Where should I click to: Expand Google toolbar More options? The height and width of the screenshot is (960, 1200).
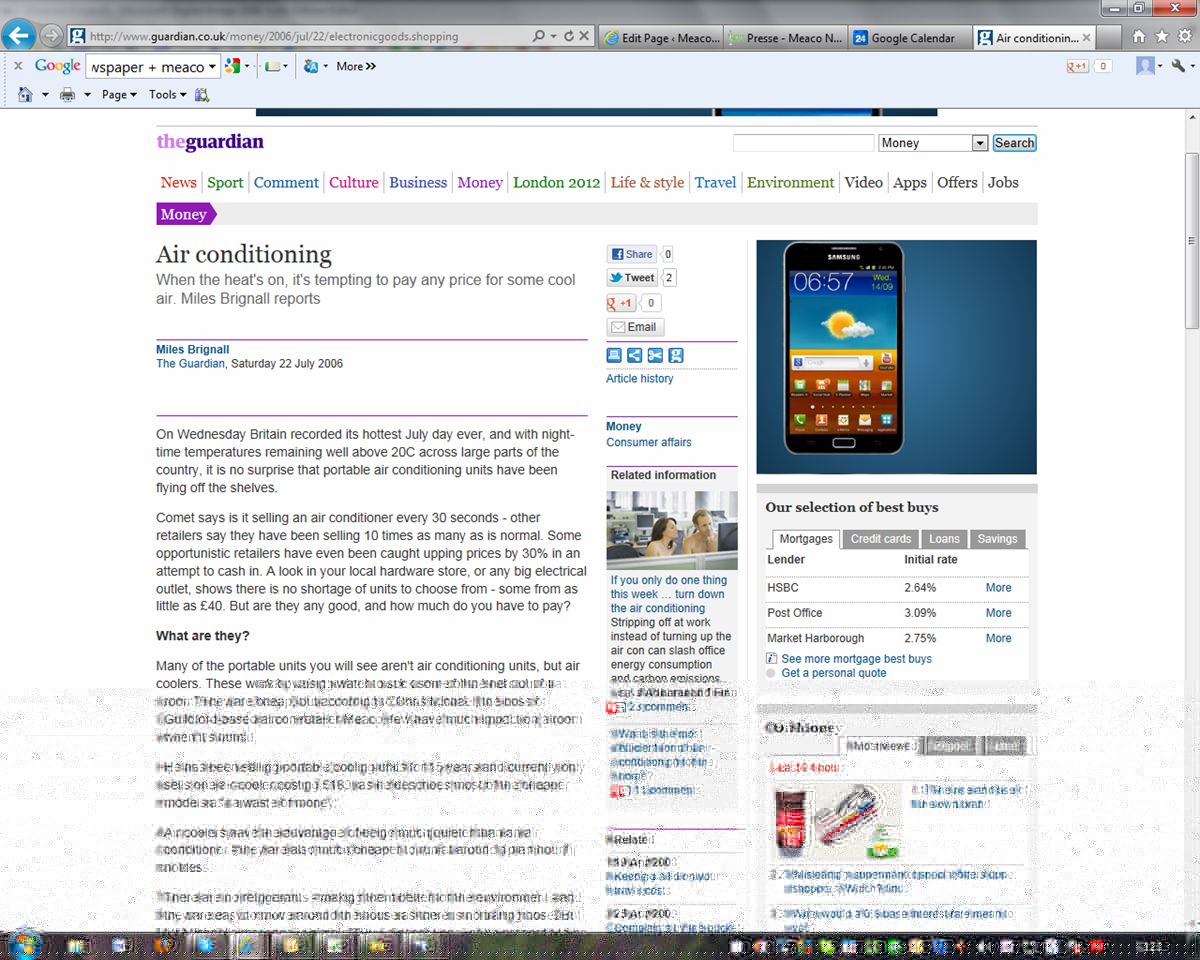[x=356, y=66]
